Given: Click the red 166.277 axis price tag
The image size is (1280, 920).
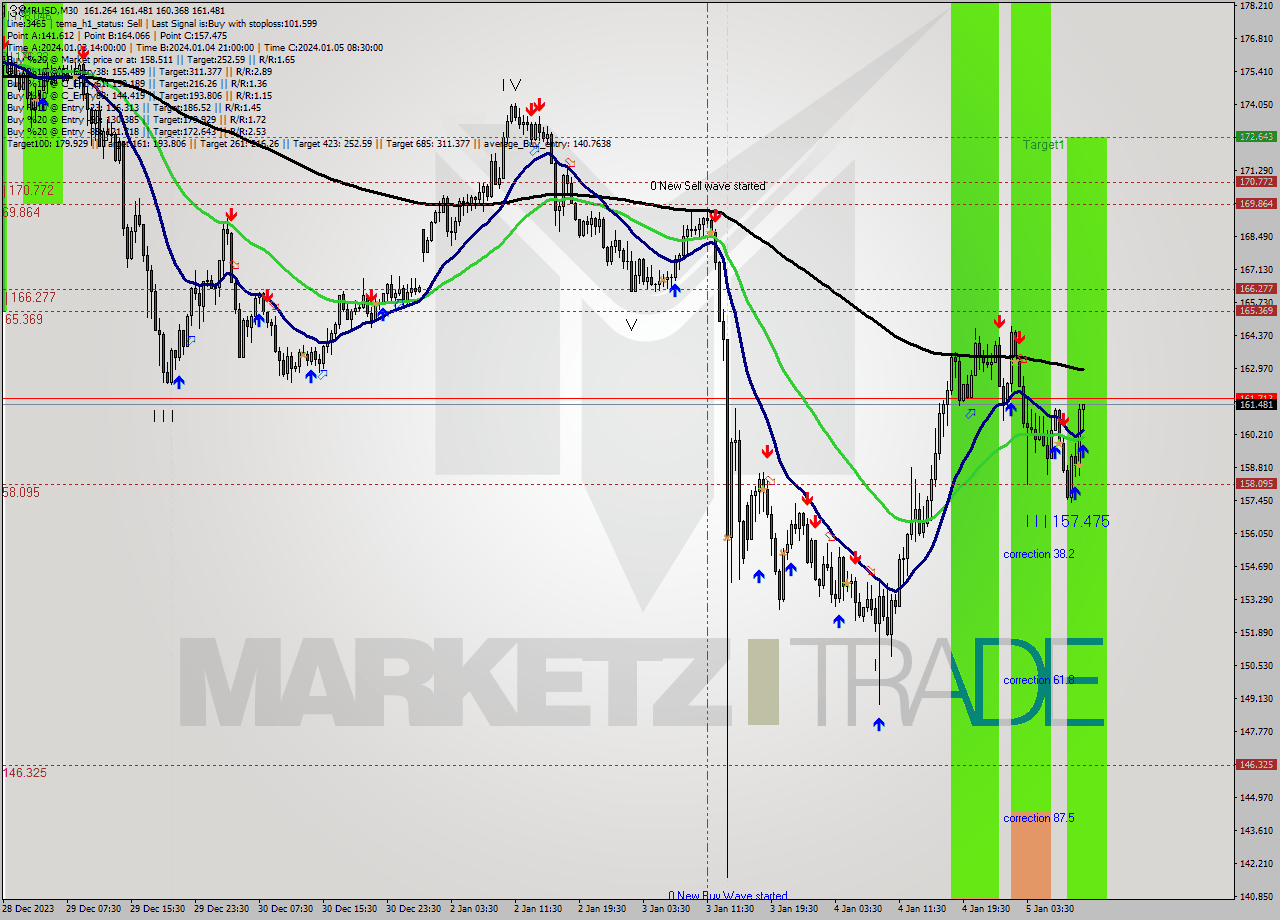Looking at the screenshot, I should click(1256, 289).
